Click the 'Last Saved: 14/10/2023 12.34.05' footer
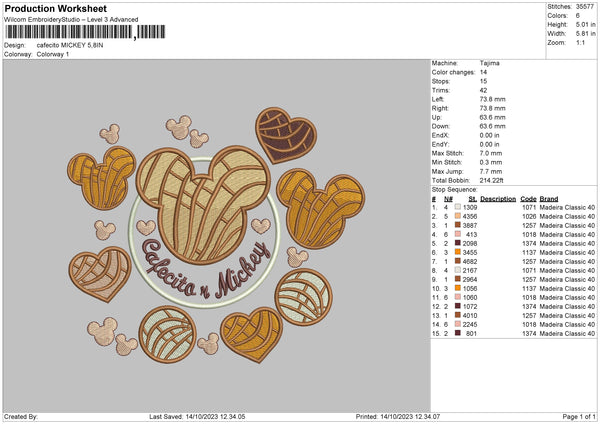This screenshot has width=600, height=424. coord(197,416)
